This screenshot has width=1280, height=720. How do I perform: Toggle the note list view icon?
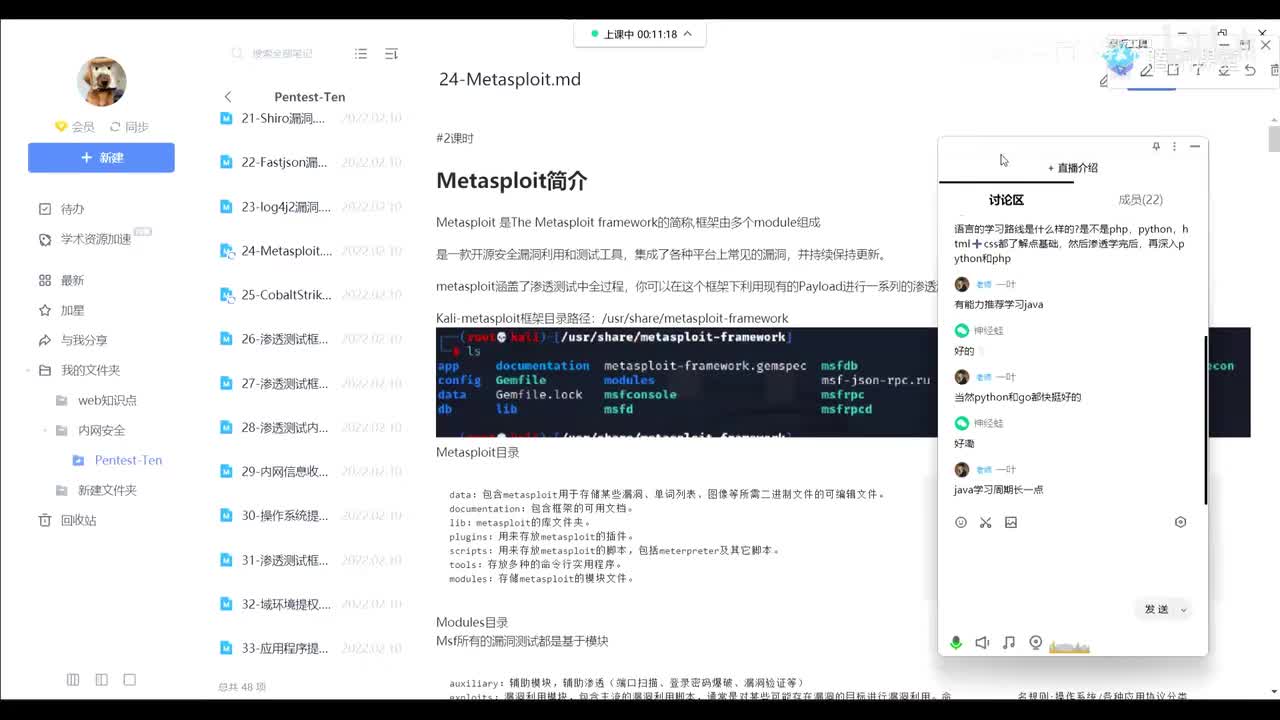tap(361, 54)
